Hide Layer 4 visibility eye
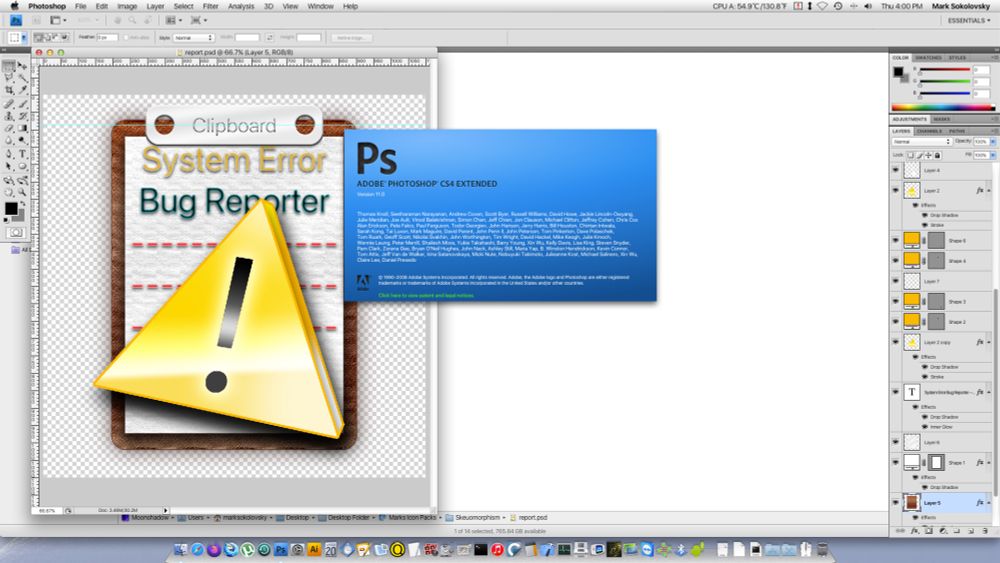Image resolution: width=1000 pixels, height=563 pixels. [895, 170]
